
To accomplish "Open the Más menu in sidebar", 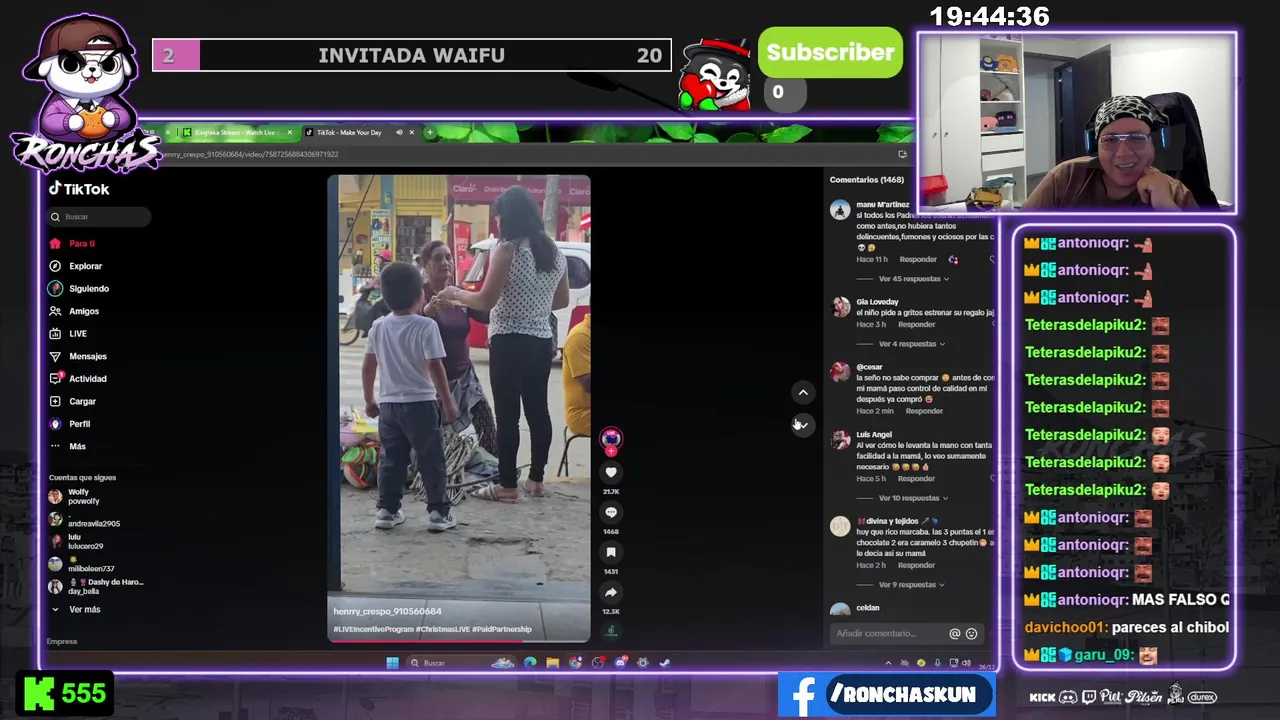I will click(68, 446).
